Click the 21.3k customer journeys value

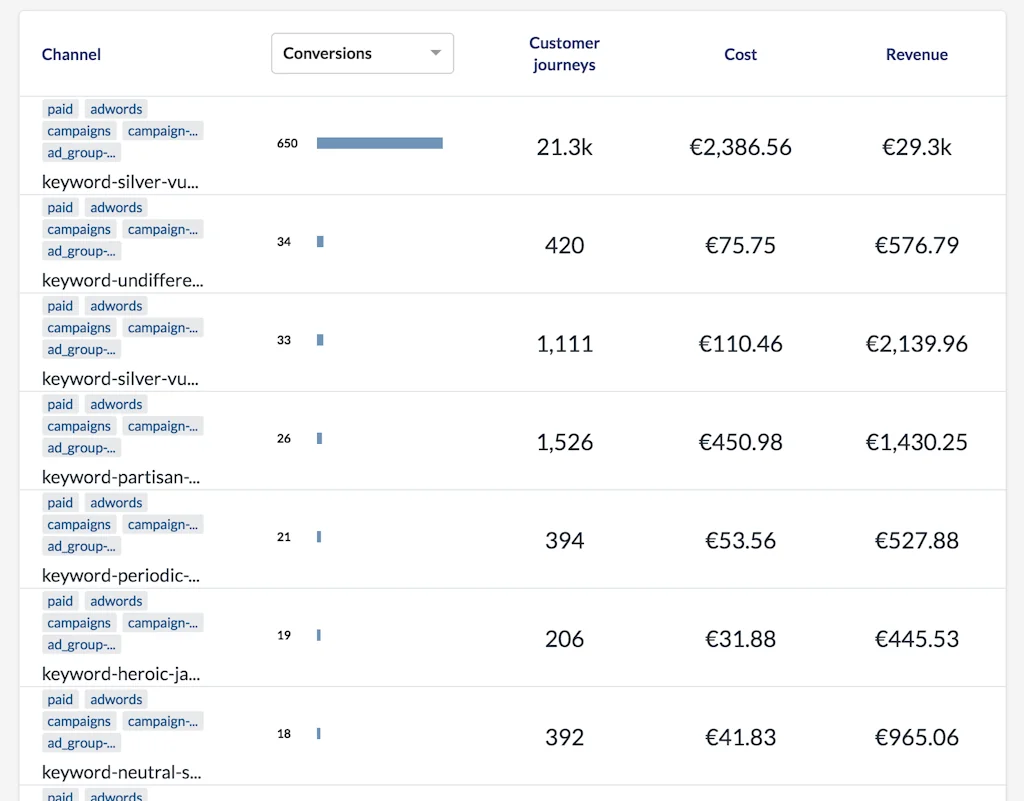[x=564, y=146]
